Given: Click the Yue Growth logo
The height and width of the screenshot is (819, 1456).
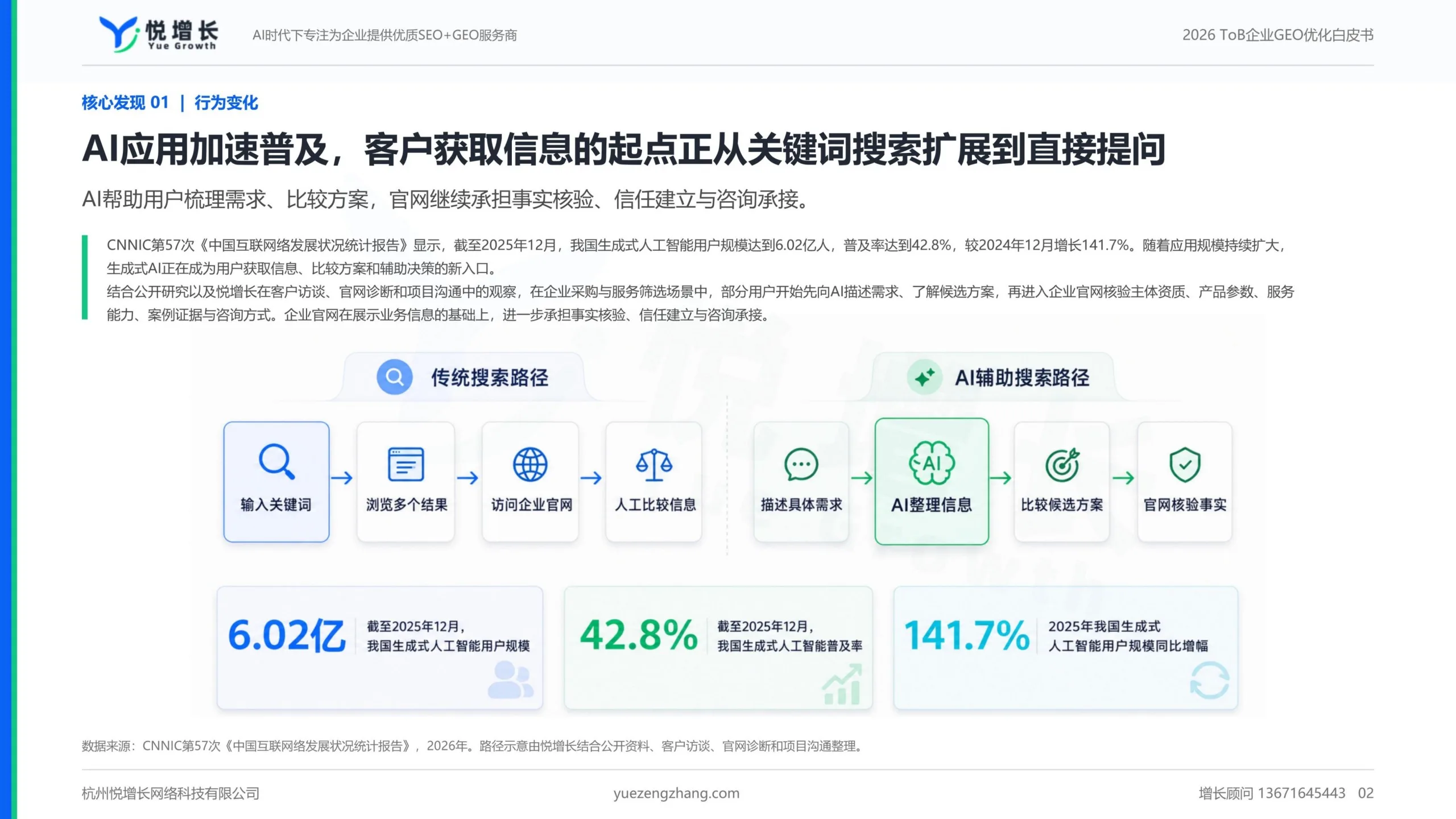Looking at the screenshot, I should (x=158, y=34).
